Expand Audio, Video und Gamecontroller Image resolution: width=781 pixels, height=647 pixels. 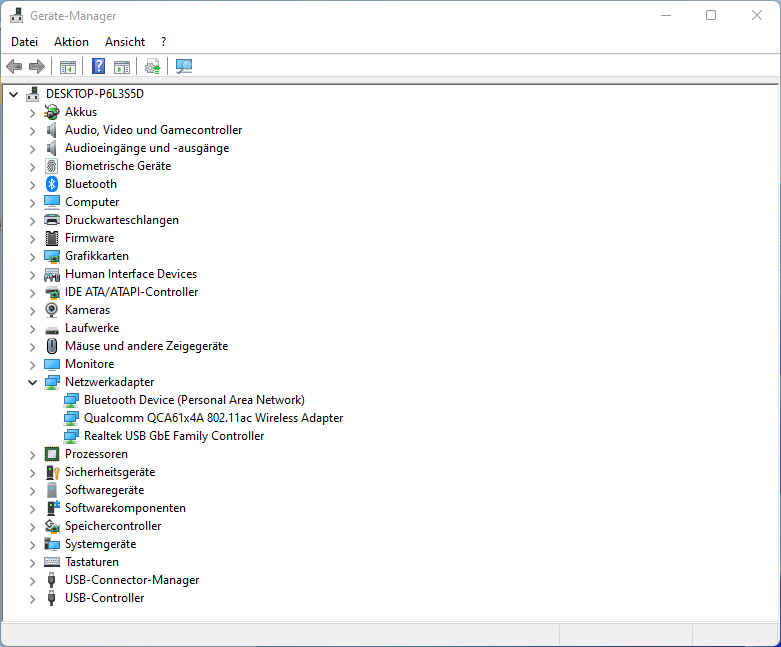point(32,130)
